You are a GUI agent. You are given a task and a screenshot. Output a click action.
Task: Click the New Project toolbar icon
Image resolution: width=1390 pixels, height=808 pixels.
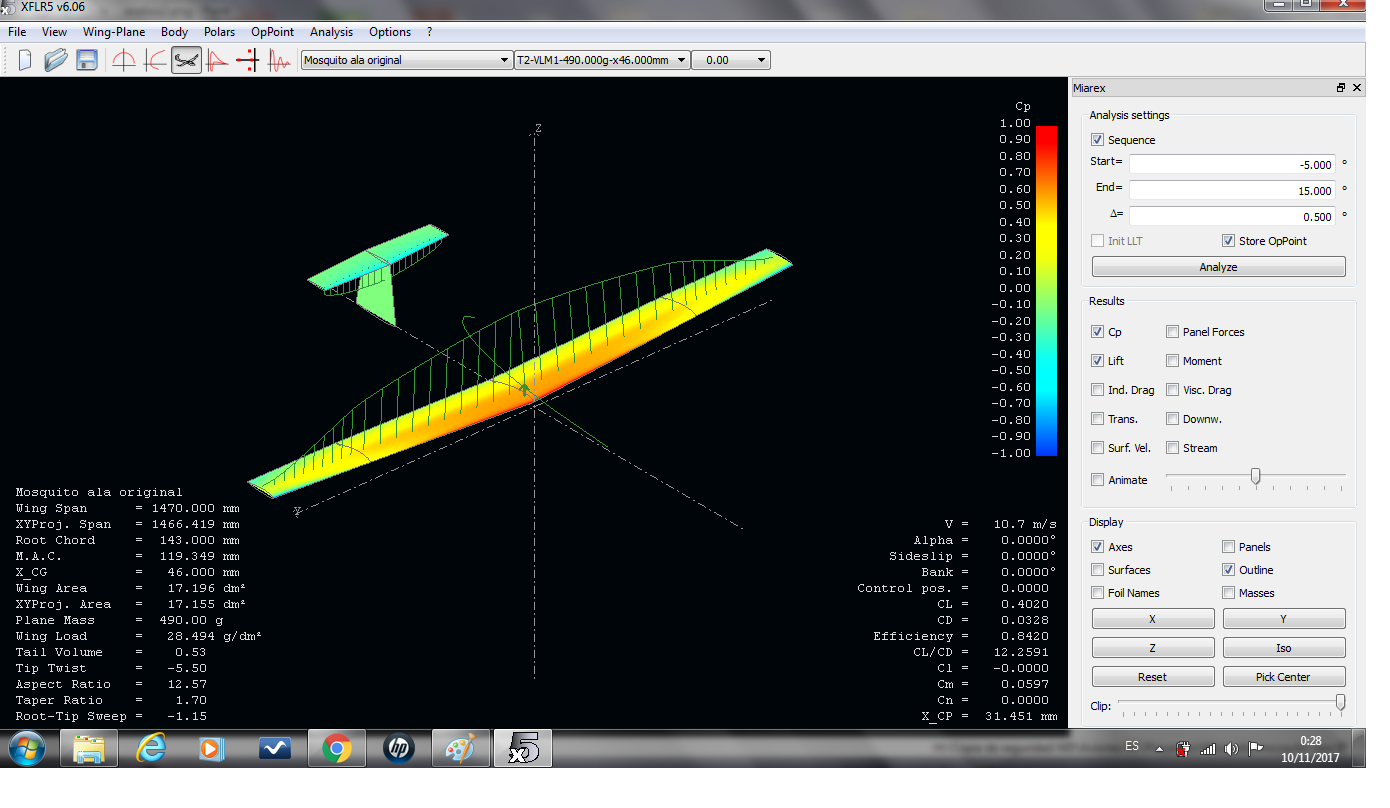25,60
